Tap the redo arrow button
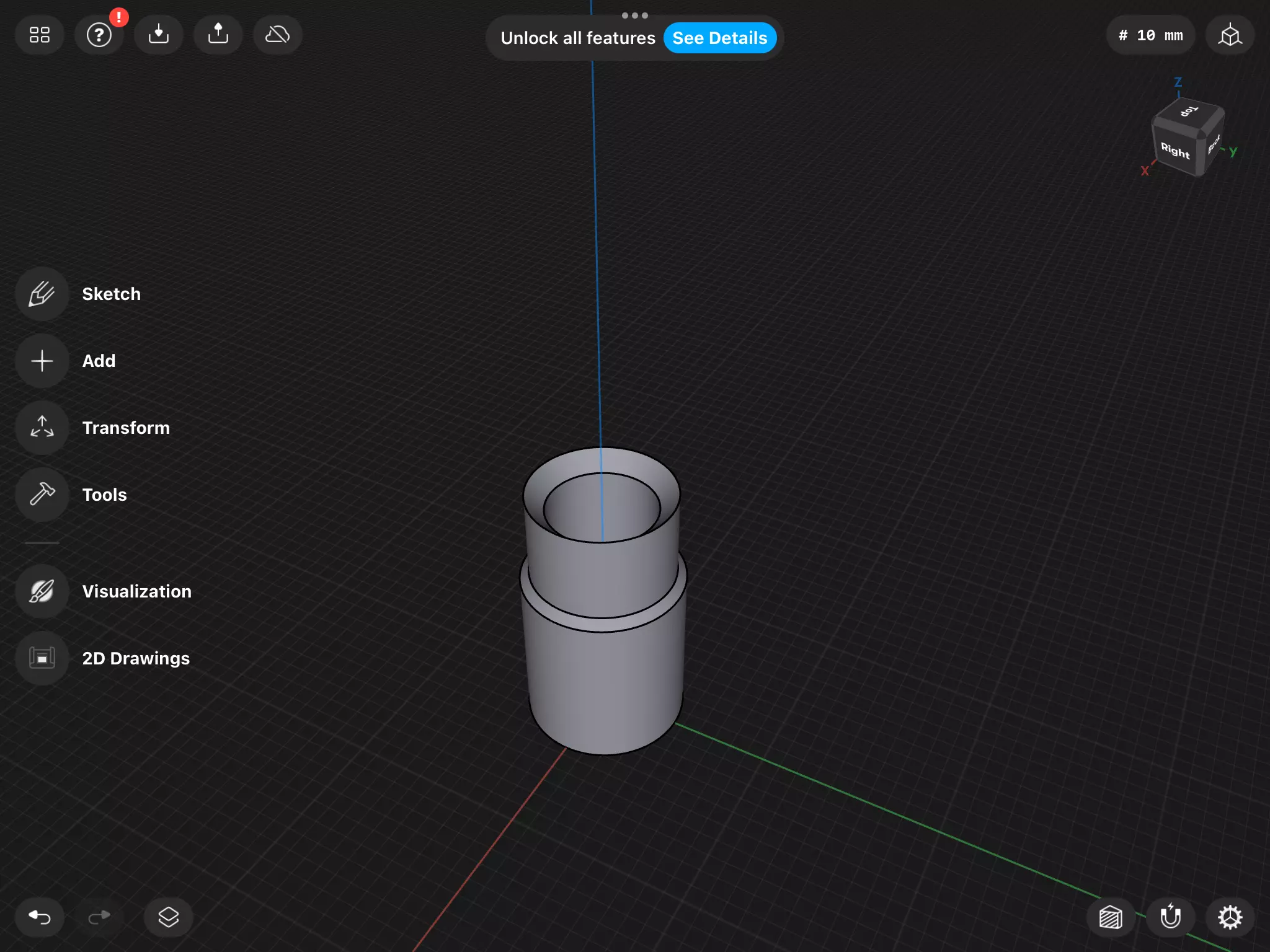This screenshot has height=952, width=1270. 99,917
